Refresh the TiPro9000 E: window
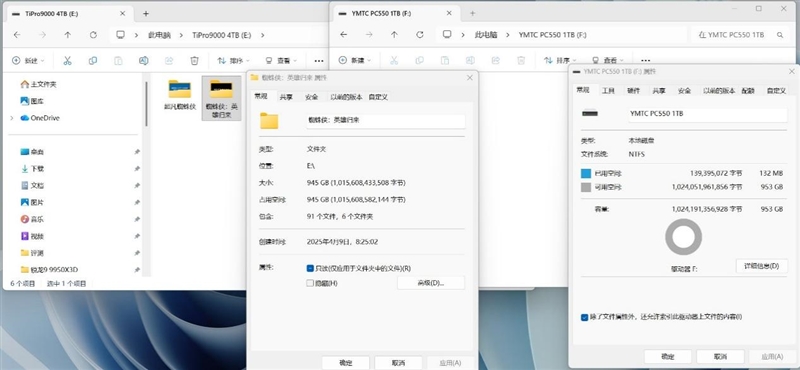The image size is (800, 370). point(93,35)
